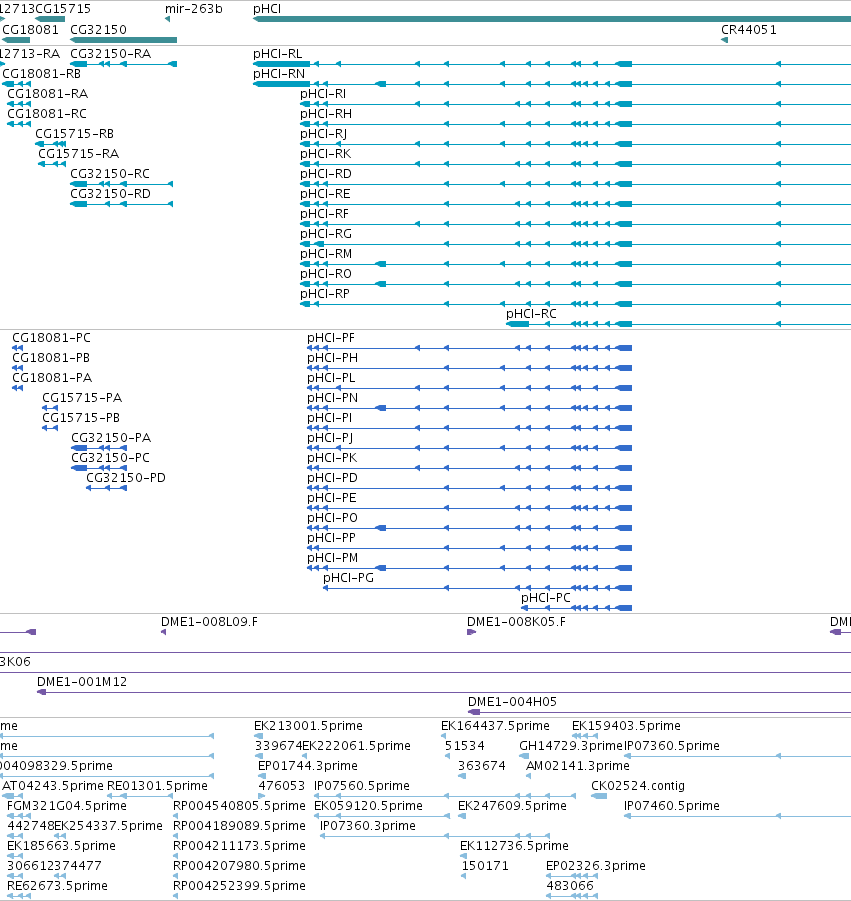Click transcript pHCl-RO label
The height and width of the screenshot is (901, 851).
click(x=326, y=274)
